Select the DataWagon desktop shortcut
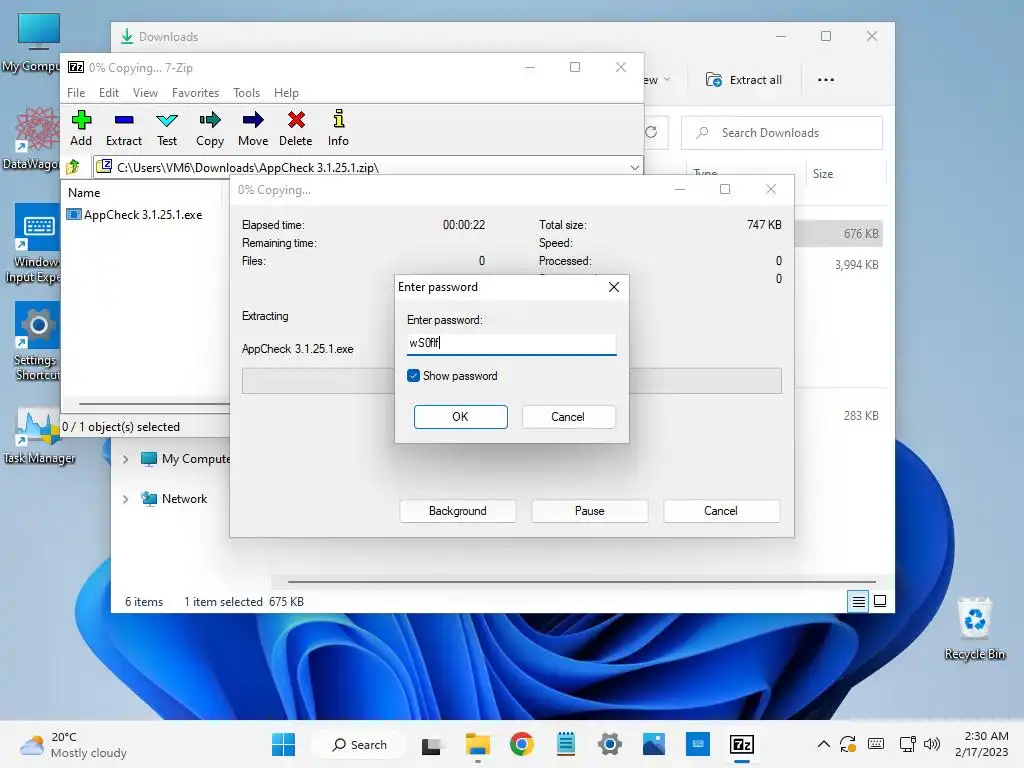Image resolution: width=1024 pixels, height=768 pixels. (x=31, y=138)
